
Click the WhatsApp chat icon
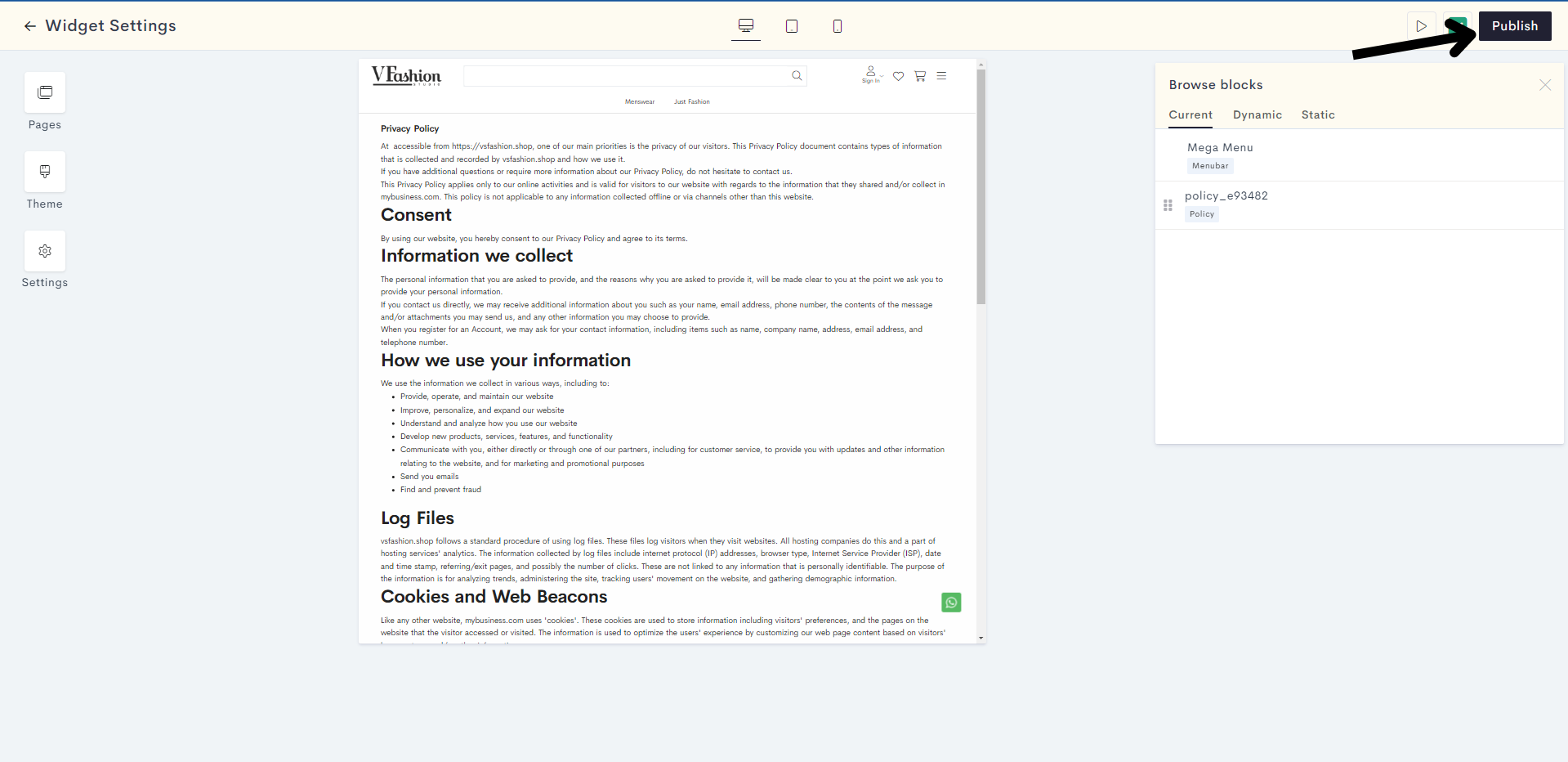951,603
